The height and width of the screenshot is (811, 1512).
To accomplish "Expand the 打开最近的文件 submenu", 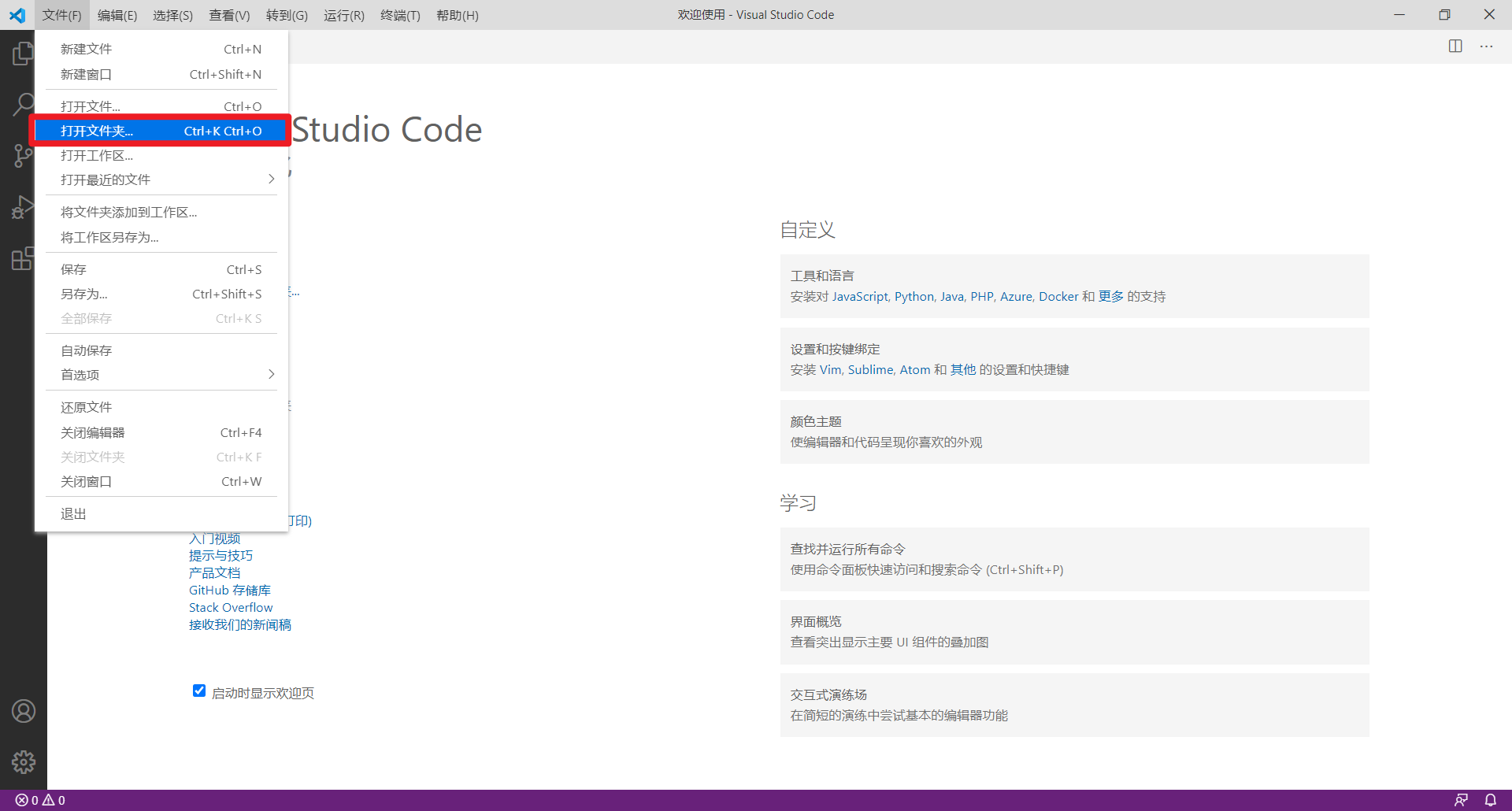I will (161, 180).
